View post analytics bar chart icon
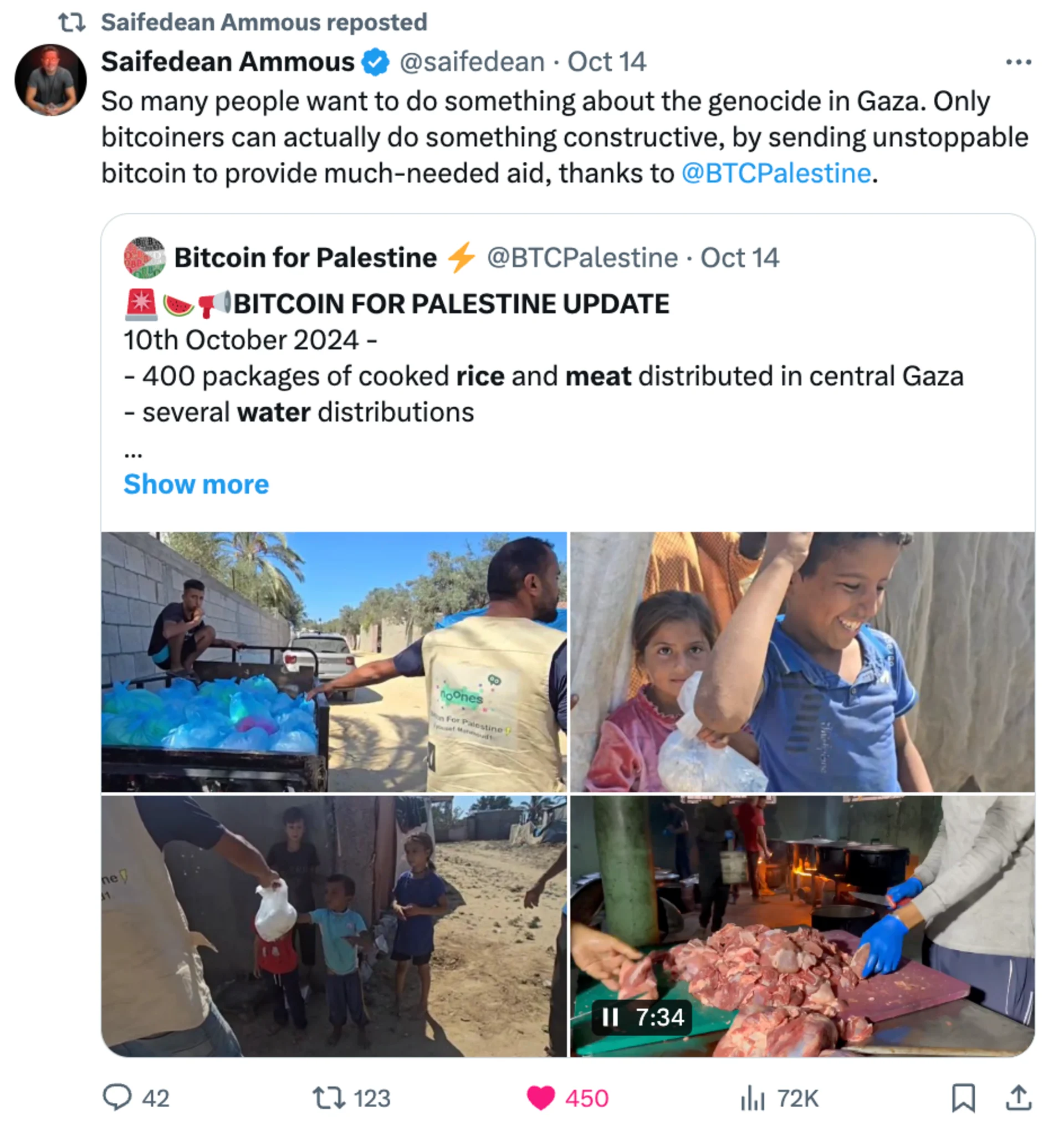The width and height of the screenshot is (1064, 1136). (x=752, y=1098)
